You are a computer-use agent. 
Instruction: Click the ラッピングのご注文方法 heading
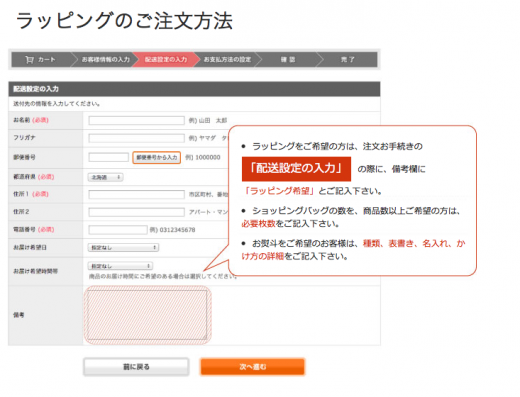click(124, 21)
